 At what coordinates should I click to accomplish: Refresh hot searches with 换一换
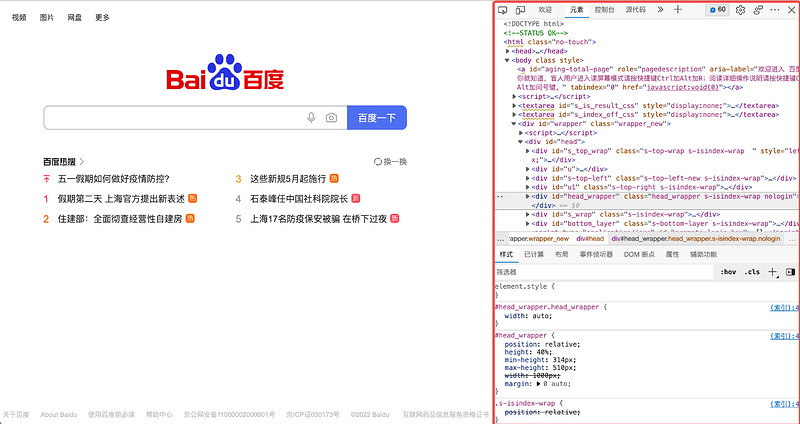(x=391, y=162)
